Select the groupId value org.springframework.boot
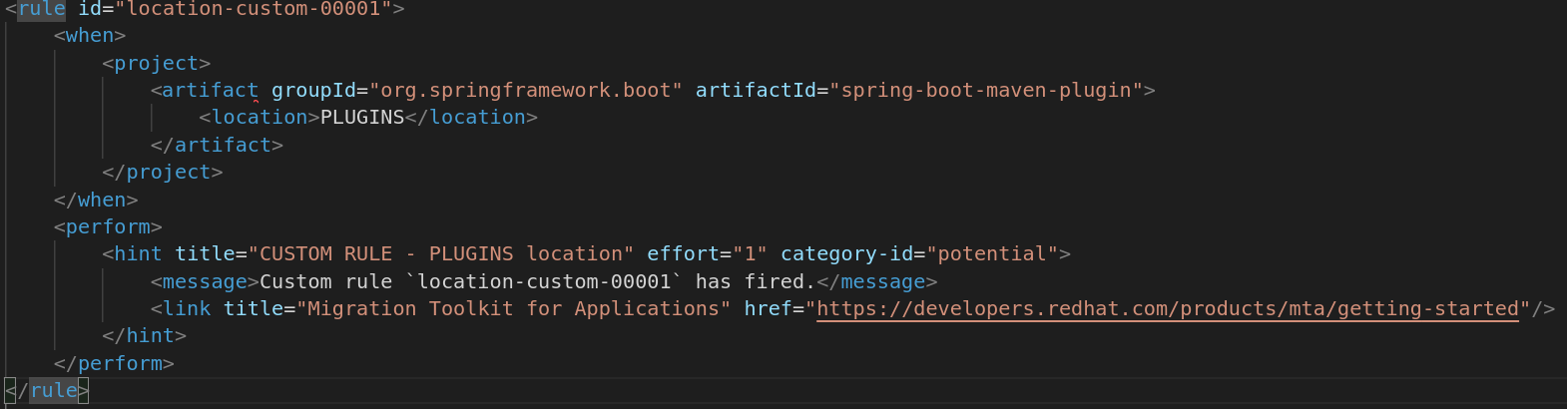The image size is (1568, 415). (526, 91)
